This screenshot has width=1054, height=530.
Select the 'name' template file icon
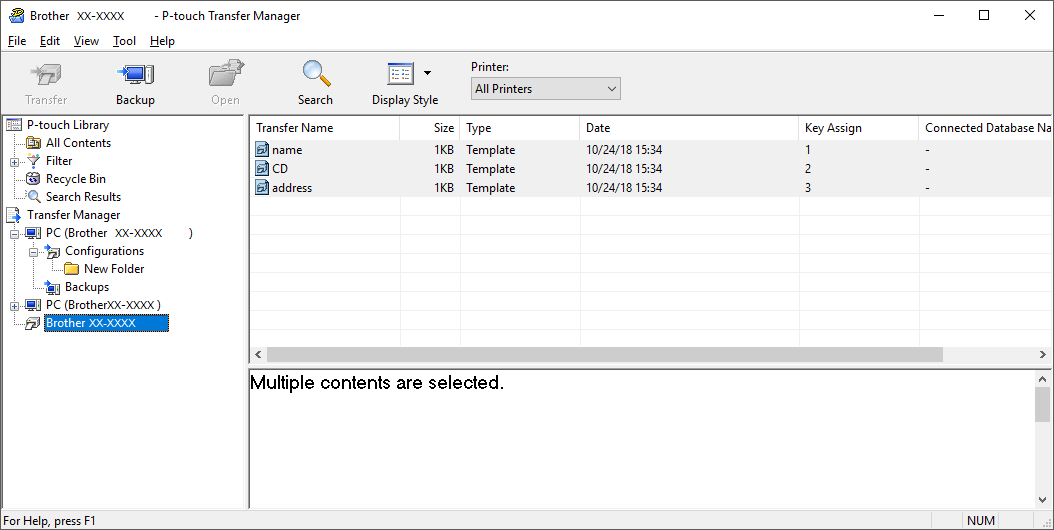tap(262, 150)
